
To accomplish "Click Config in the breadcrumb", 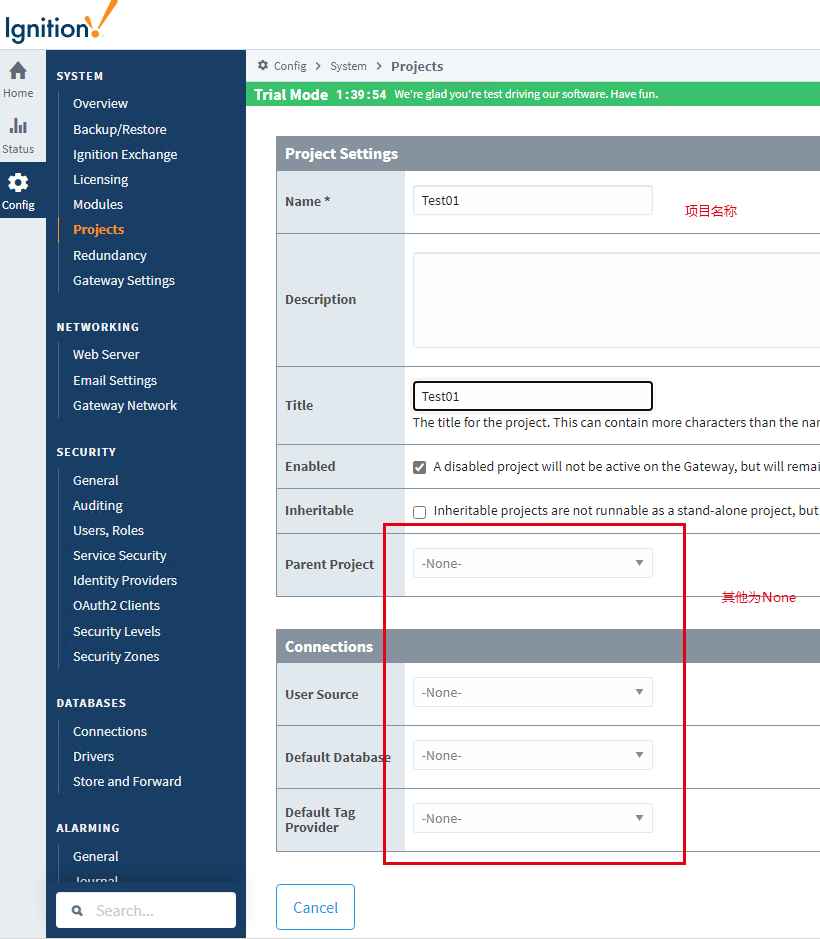I will (290, 66).
